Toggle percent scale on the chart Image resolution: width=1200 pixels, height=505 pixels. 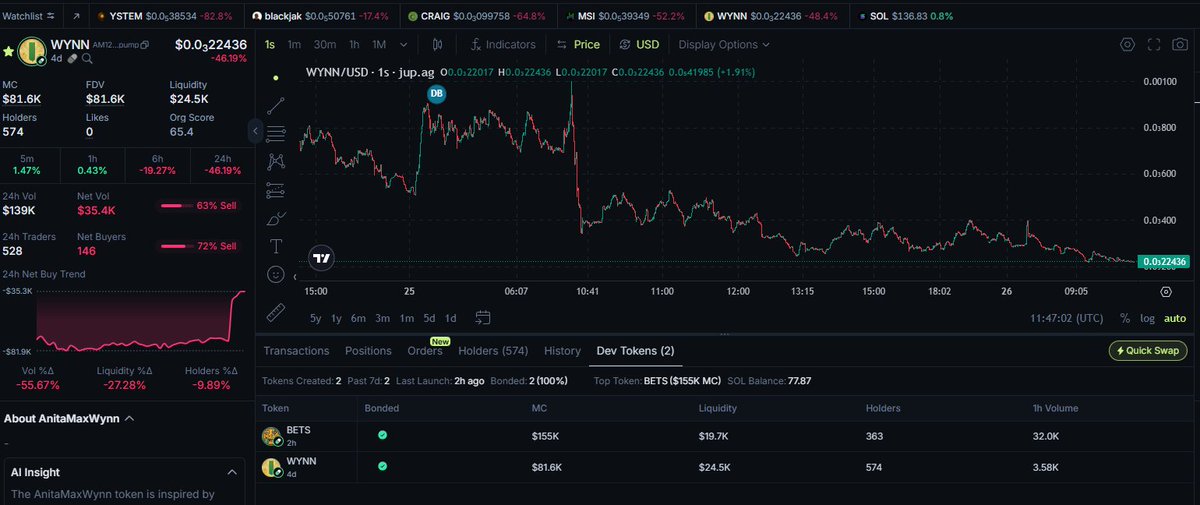click(x=1125, y=318)
